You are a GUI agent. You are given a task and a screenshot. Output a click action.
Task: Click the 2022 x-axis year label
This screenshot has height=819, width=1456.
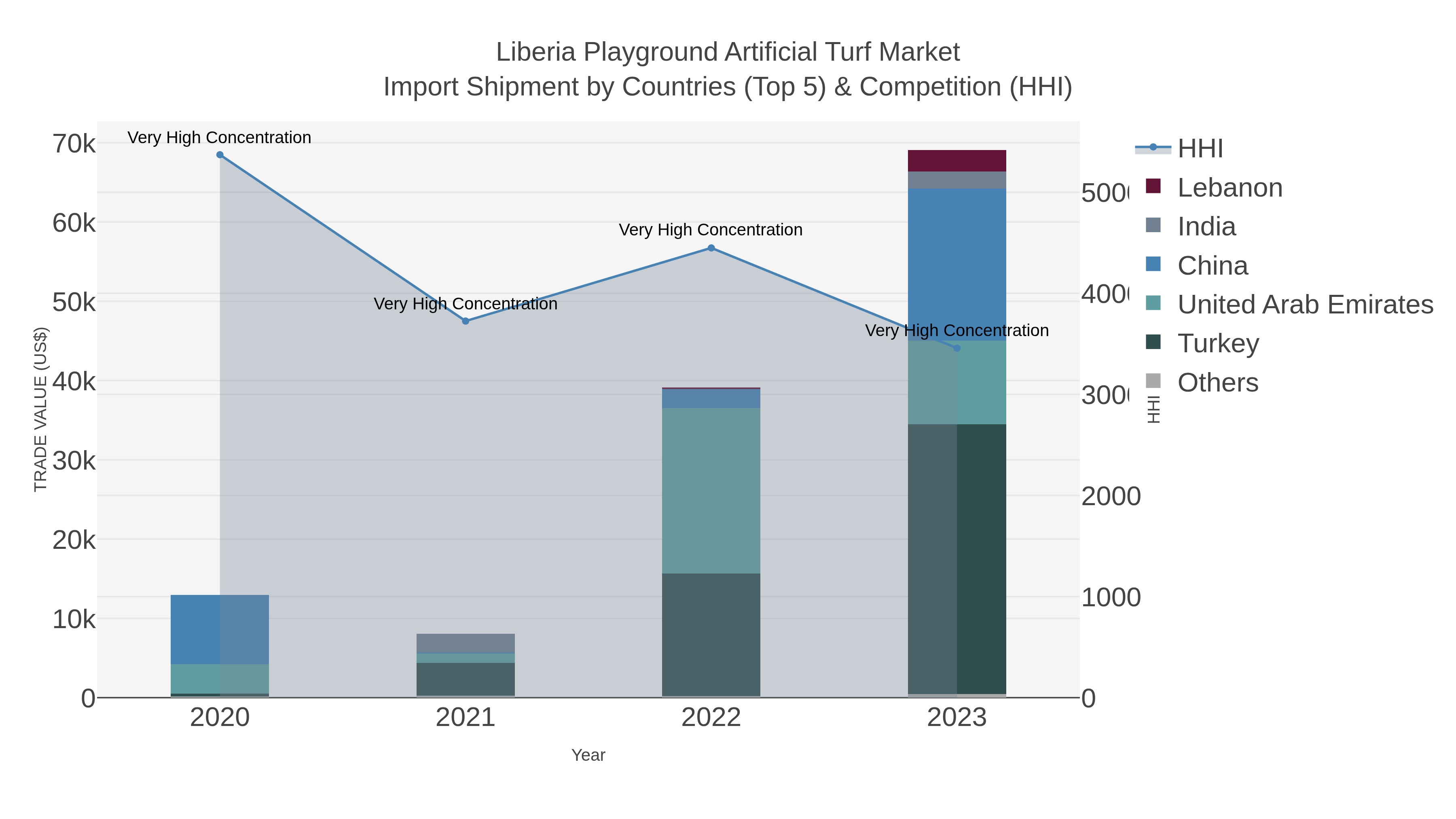click(x=711, y=718)
